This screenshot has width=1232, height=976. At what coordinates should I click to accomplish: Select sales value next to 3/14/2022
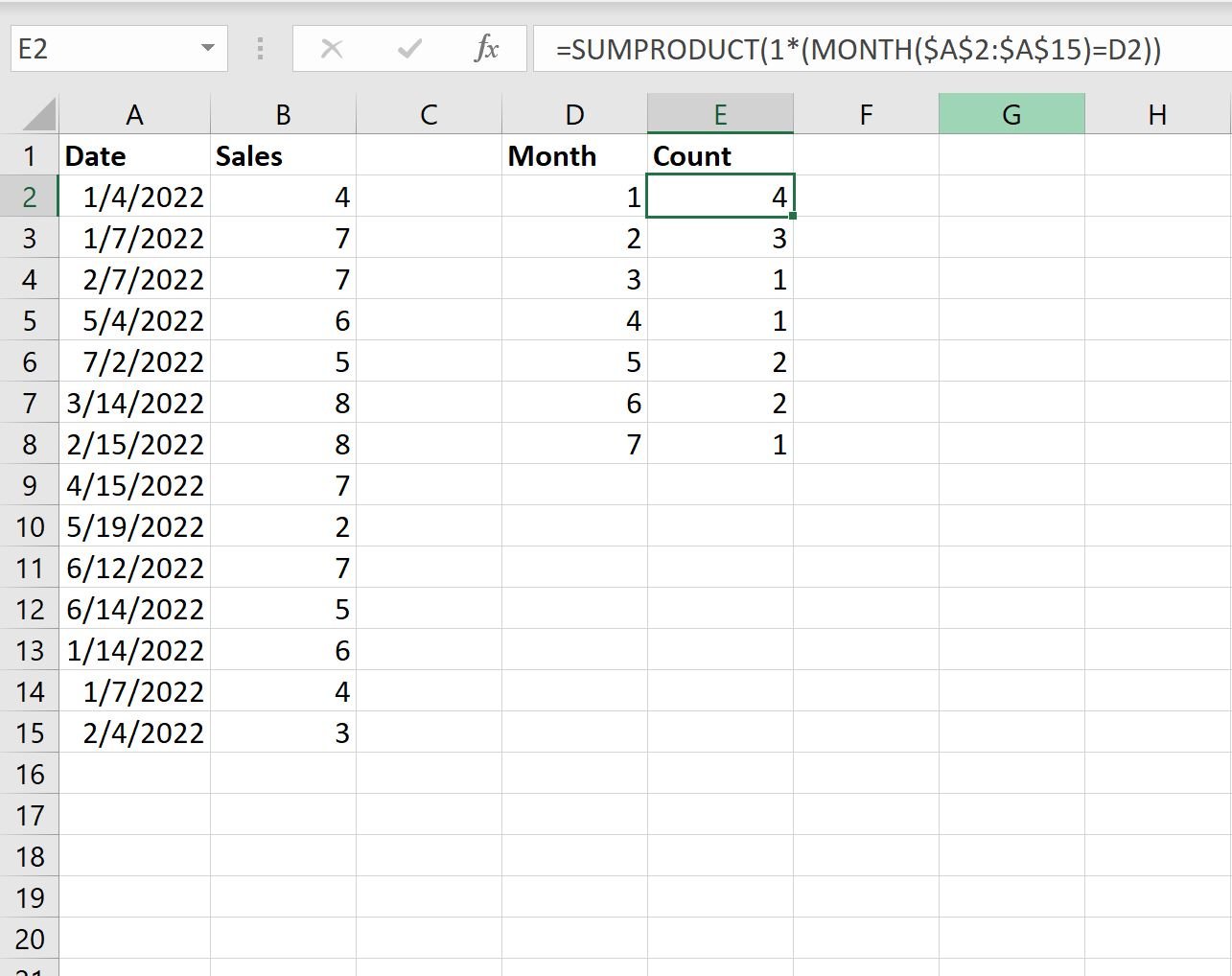(283, 403)
